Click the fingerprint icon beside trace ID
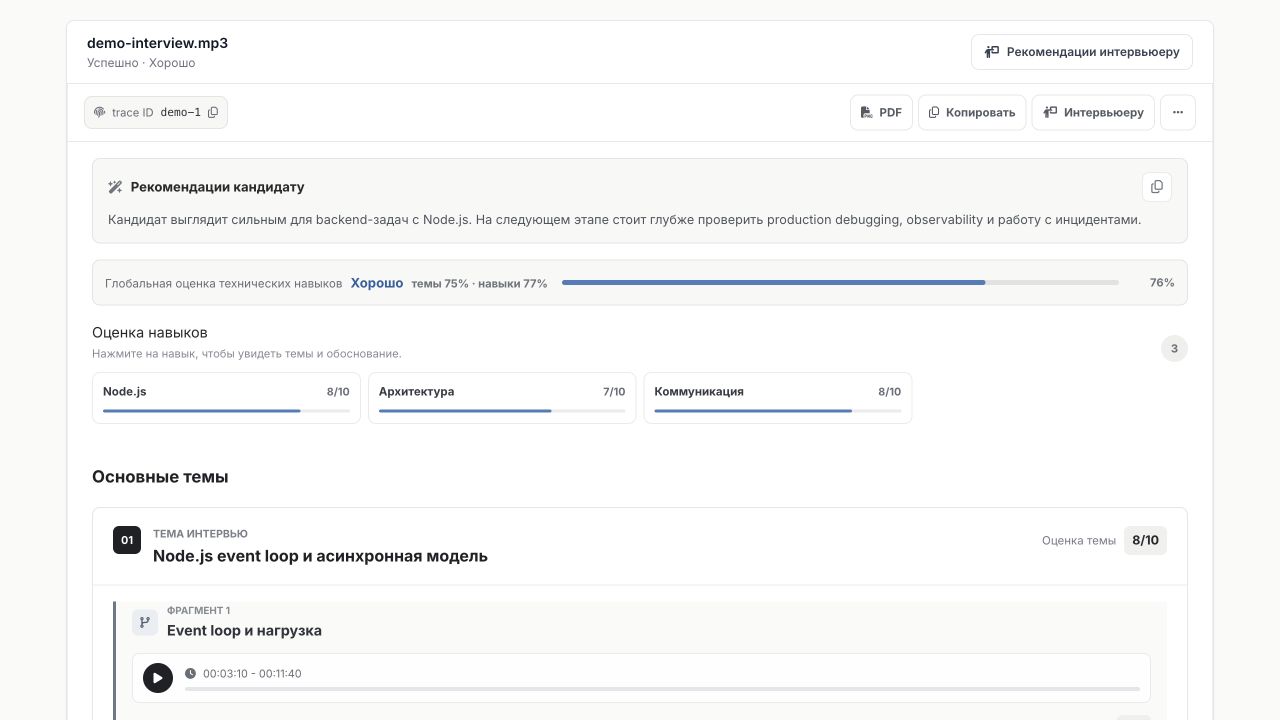This screenshot has width=1280, height=720. tap(99, 113)
